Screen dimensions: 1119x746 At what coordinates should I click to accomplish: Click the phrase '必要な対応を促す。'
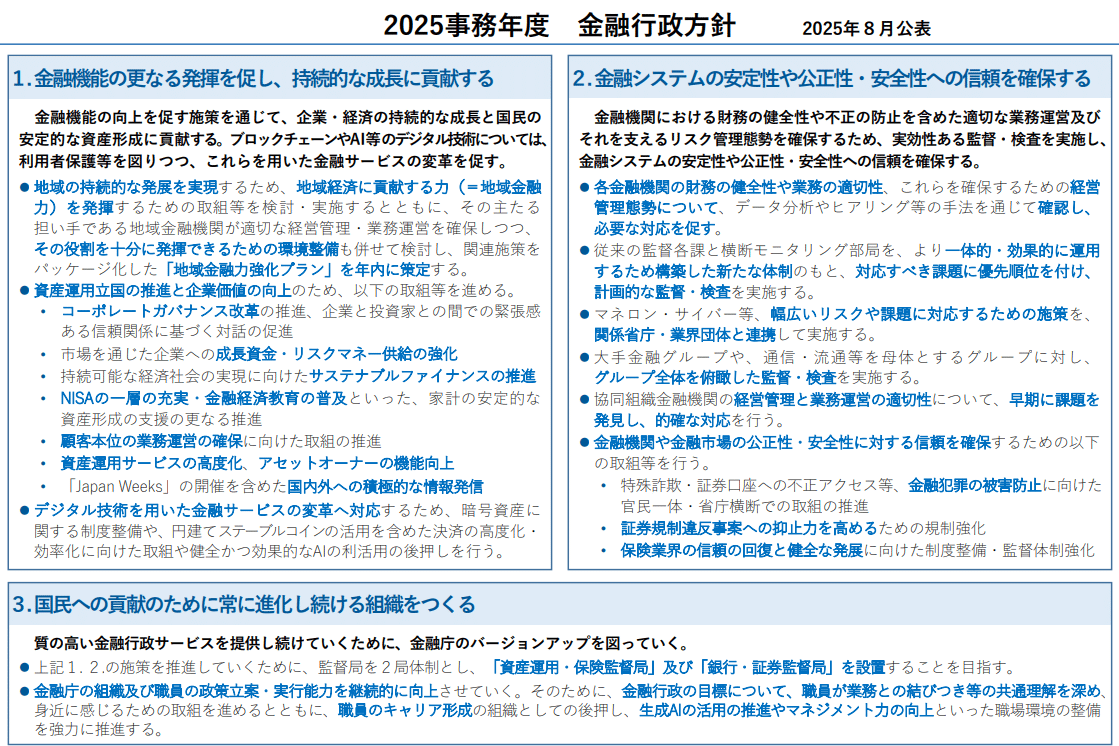pos(659,228)
